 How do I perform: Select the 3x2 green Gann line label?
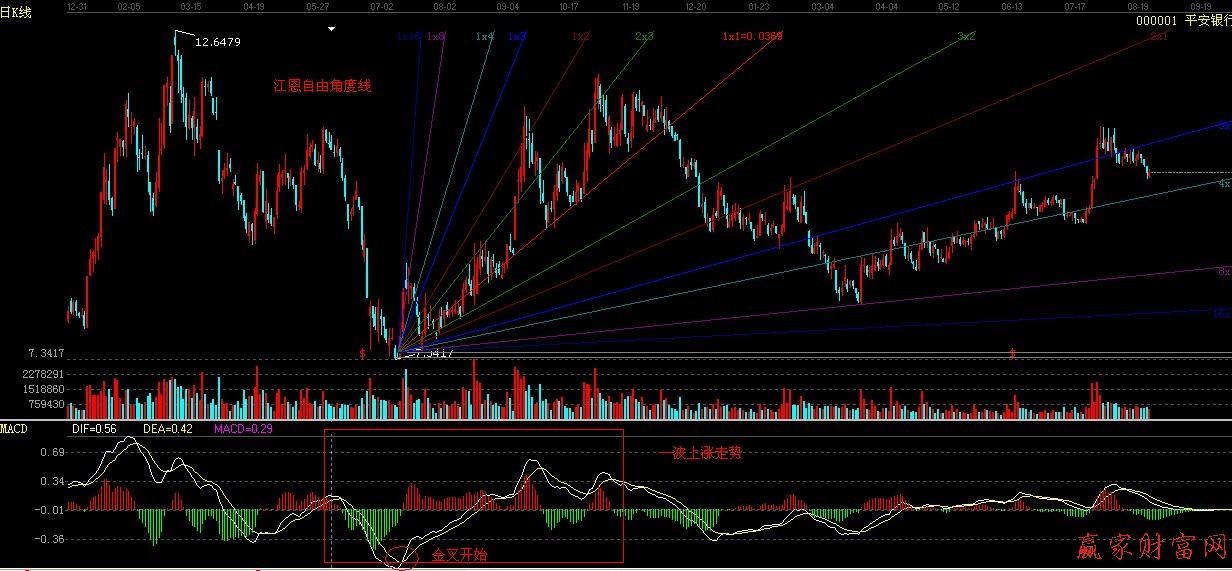966,37
